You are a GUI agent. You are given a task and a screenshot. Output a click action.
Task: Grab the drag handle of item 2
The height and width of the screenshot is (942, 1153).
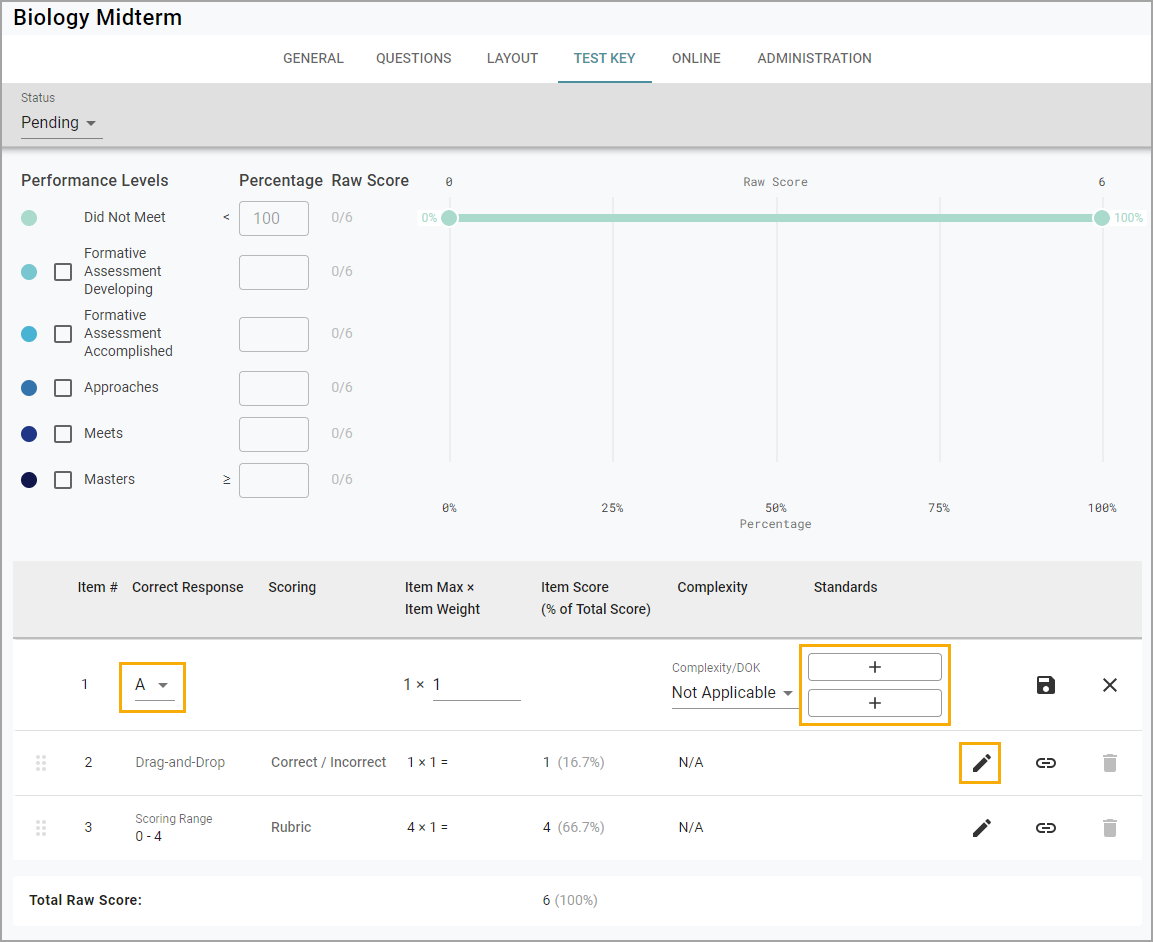tap(41, 763)
